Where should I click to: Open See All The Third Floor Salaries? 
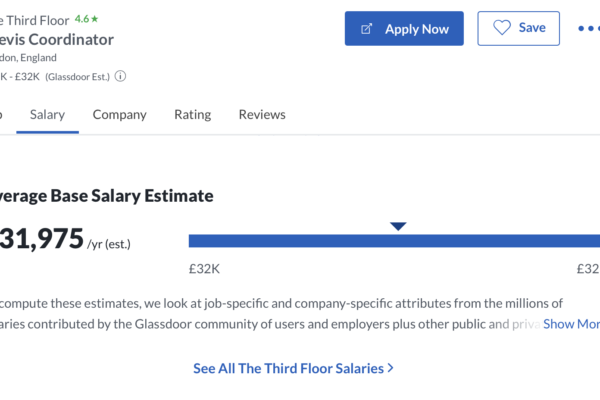click(293, 368)
